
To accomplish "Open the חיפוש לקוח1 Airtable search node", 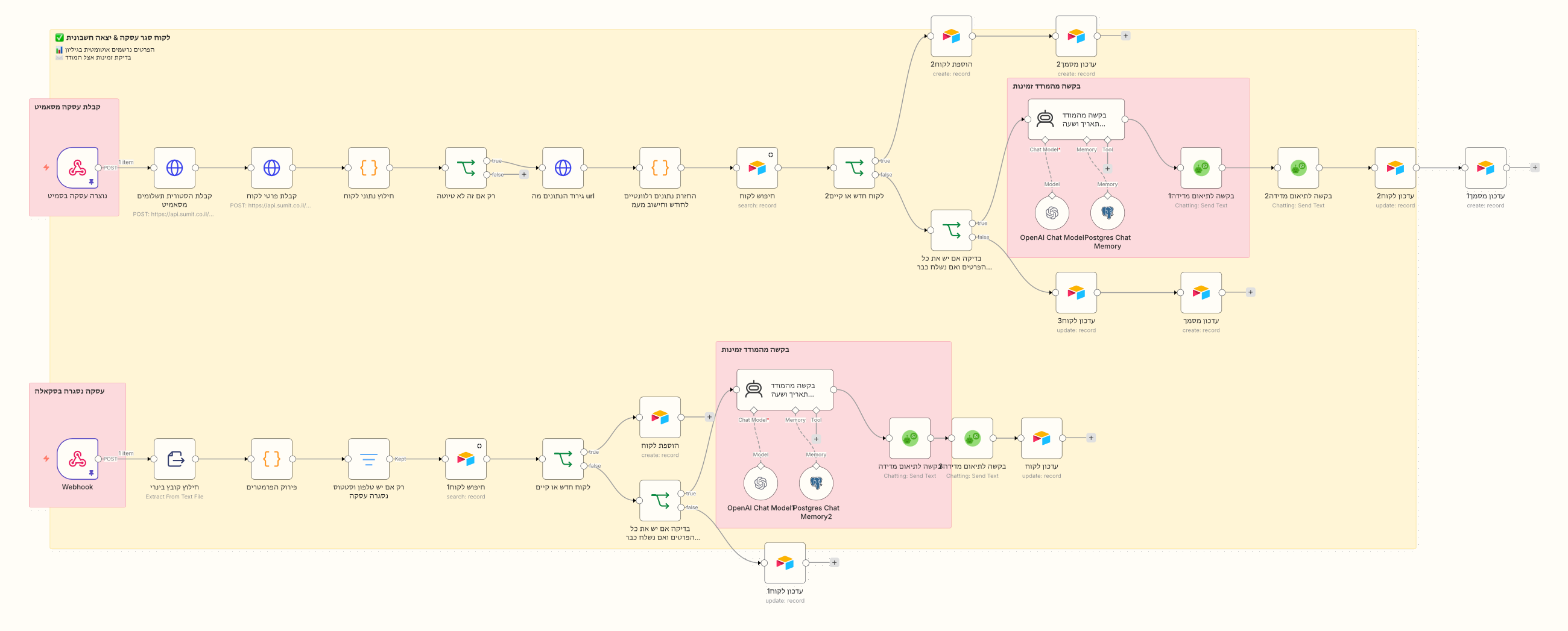I will point(466,459).
